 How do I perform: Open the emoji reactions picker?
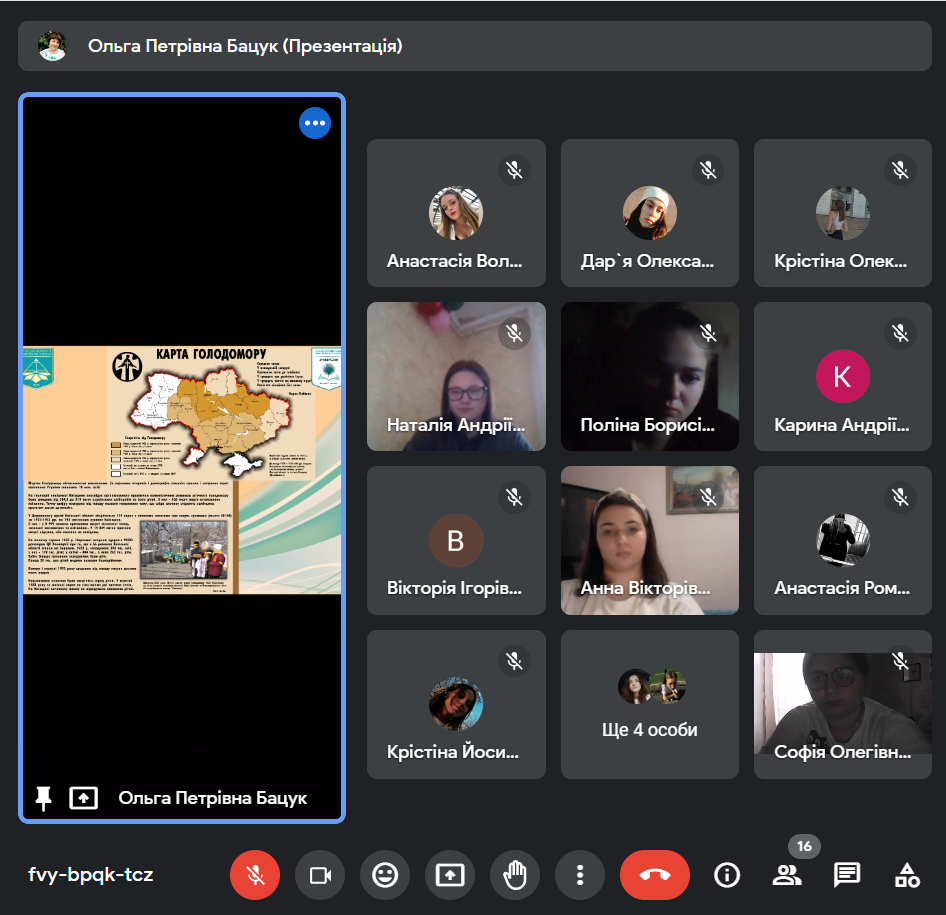(385, 875)
